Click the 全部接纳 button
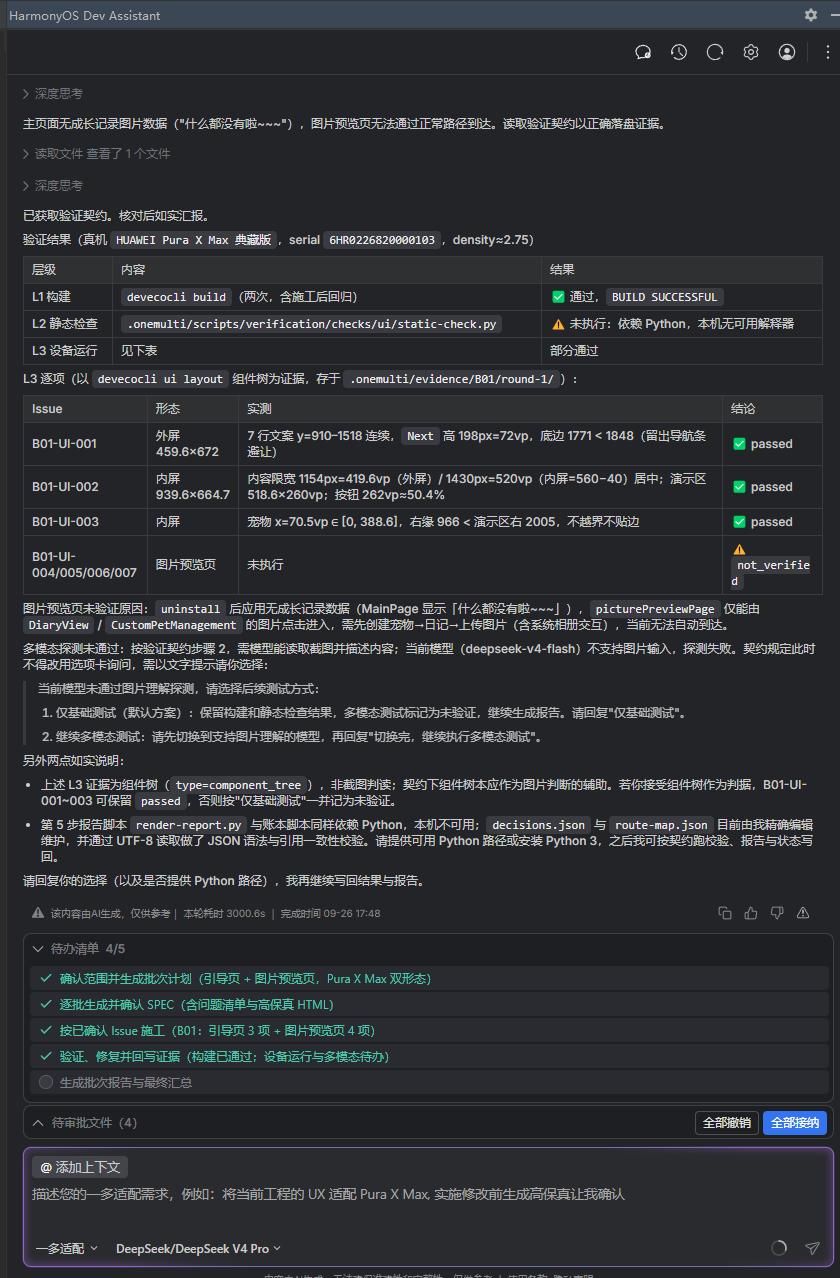The height and width of the screenshot is (1278, 840). [x=795, y=1123]
